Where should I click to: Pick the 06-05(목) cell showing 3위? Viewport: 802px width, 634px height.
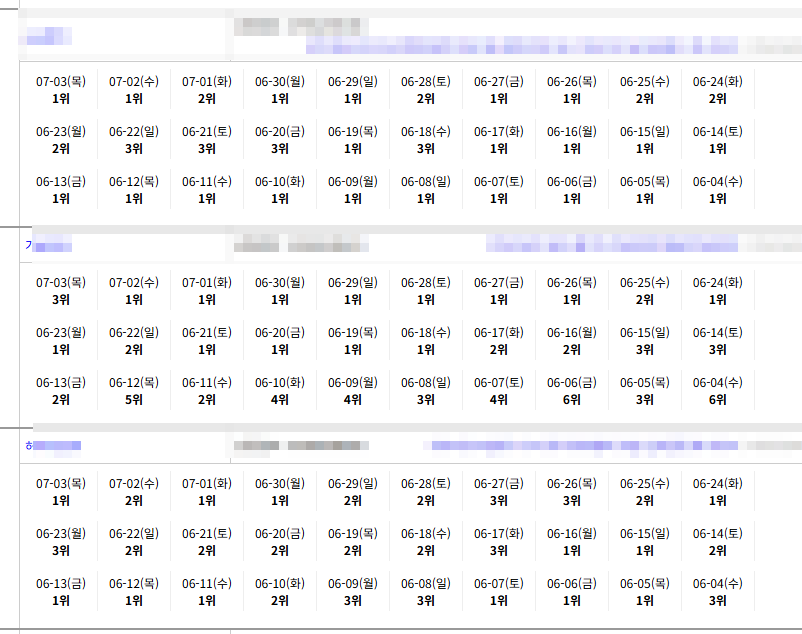[645, 391]
